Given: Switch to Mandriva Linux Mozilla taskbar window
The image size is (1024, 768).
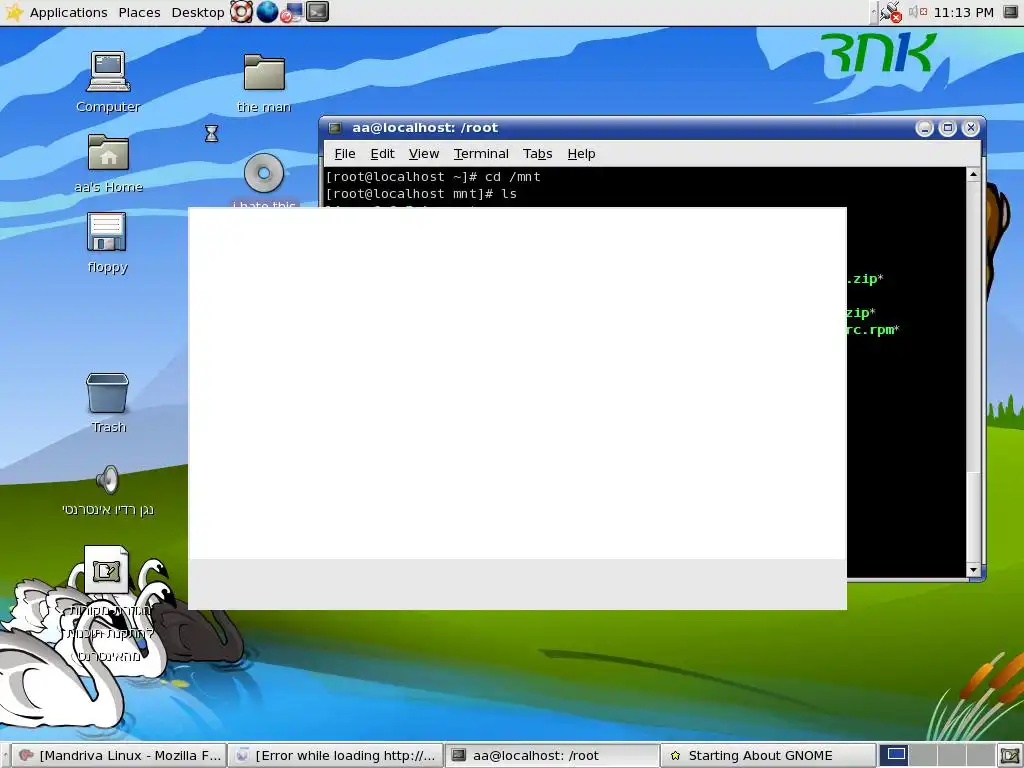Looking at the screenshot, I should pyautogui.click(x=119, y=756).
